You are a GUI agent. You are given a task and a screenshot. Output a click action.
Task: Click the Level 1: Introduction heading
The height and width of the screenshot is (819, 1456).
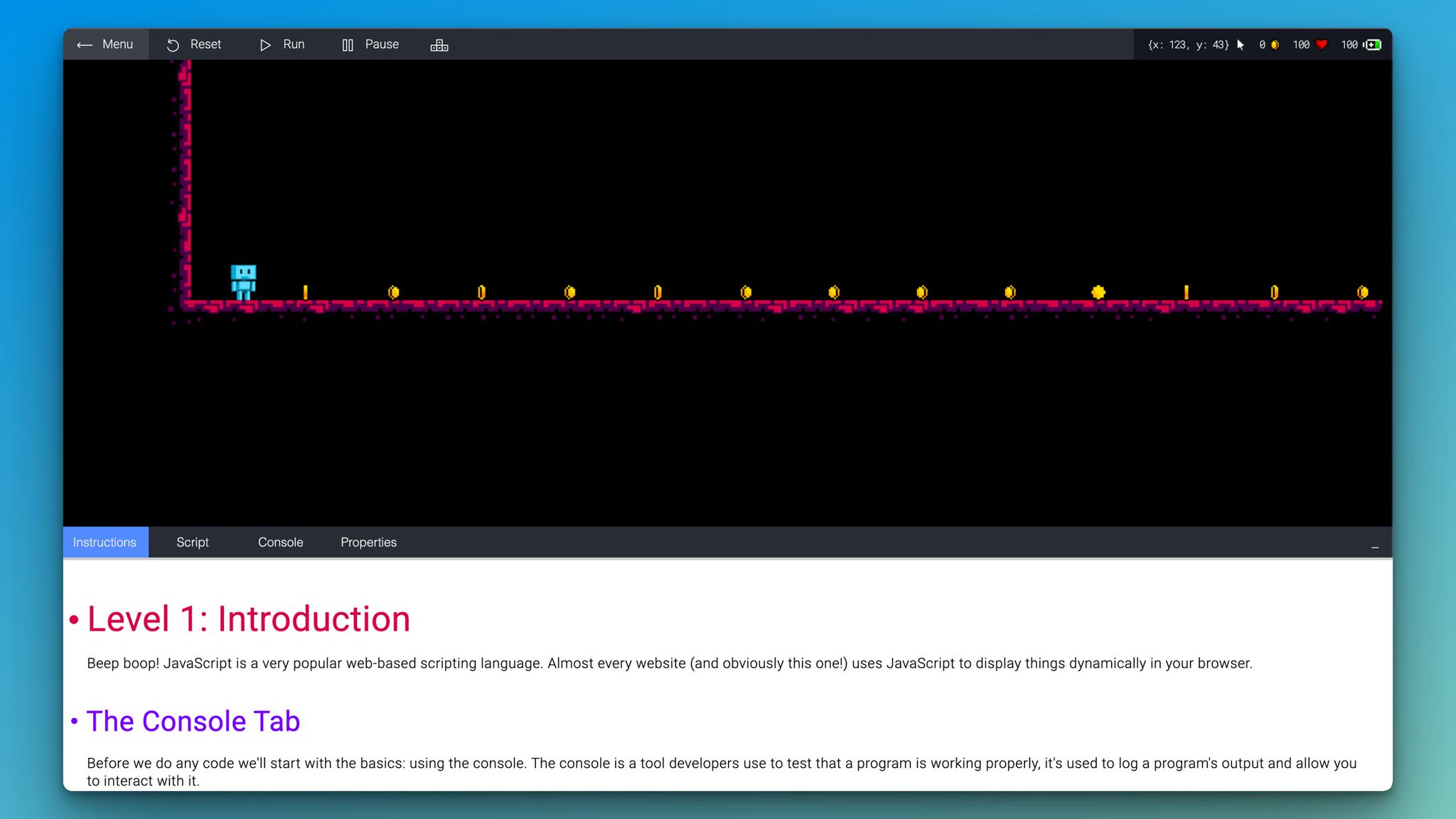(x=248, y=619)
